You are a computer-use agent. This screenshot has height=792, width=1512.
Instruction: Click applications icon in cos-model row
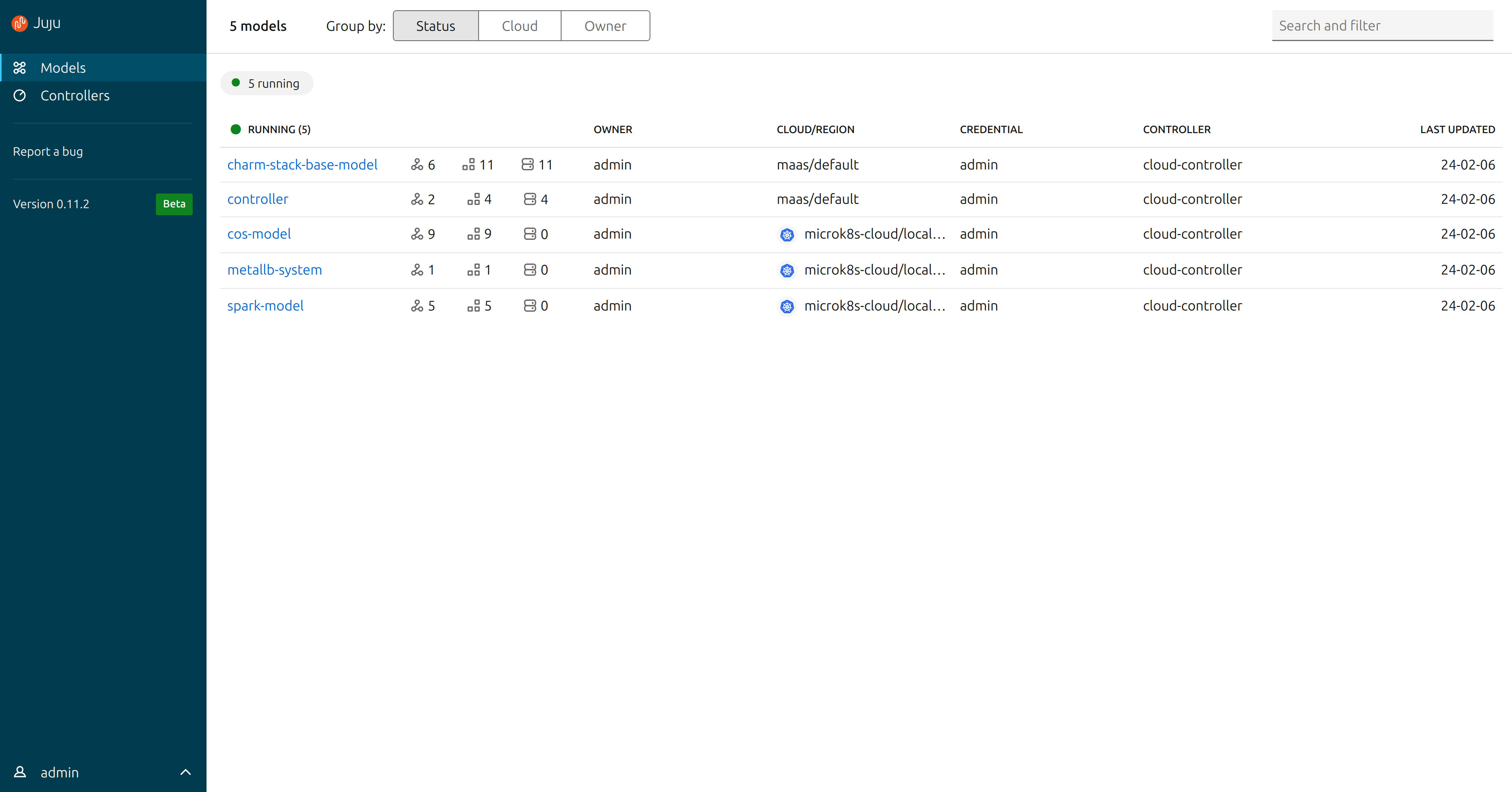[x=417, y=234]
